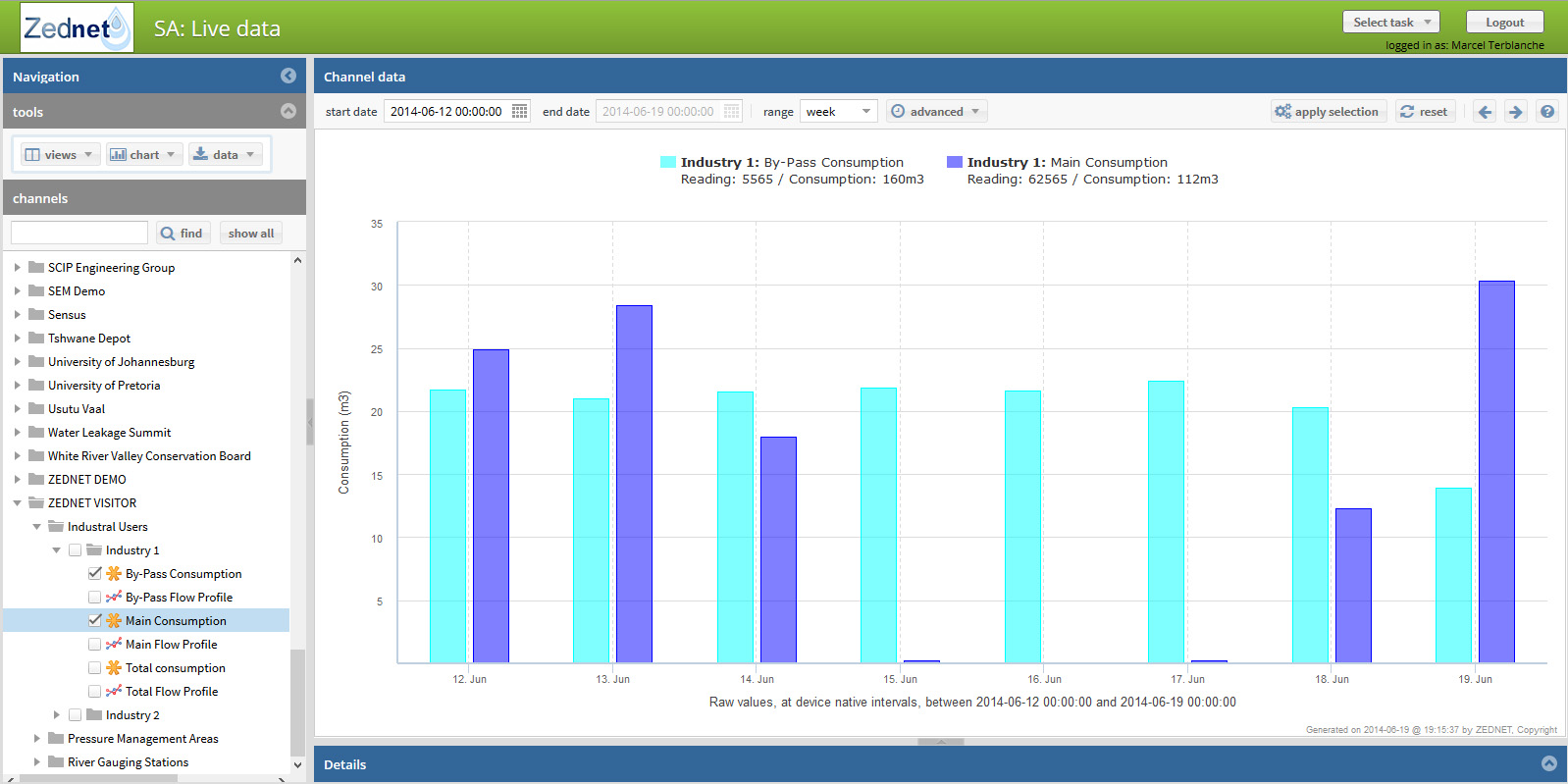The image size is (1568, 784).
Task: Click the By-Pass Consumption legend cyan swatch
Action: click(x=668, y=162)
